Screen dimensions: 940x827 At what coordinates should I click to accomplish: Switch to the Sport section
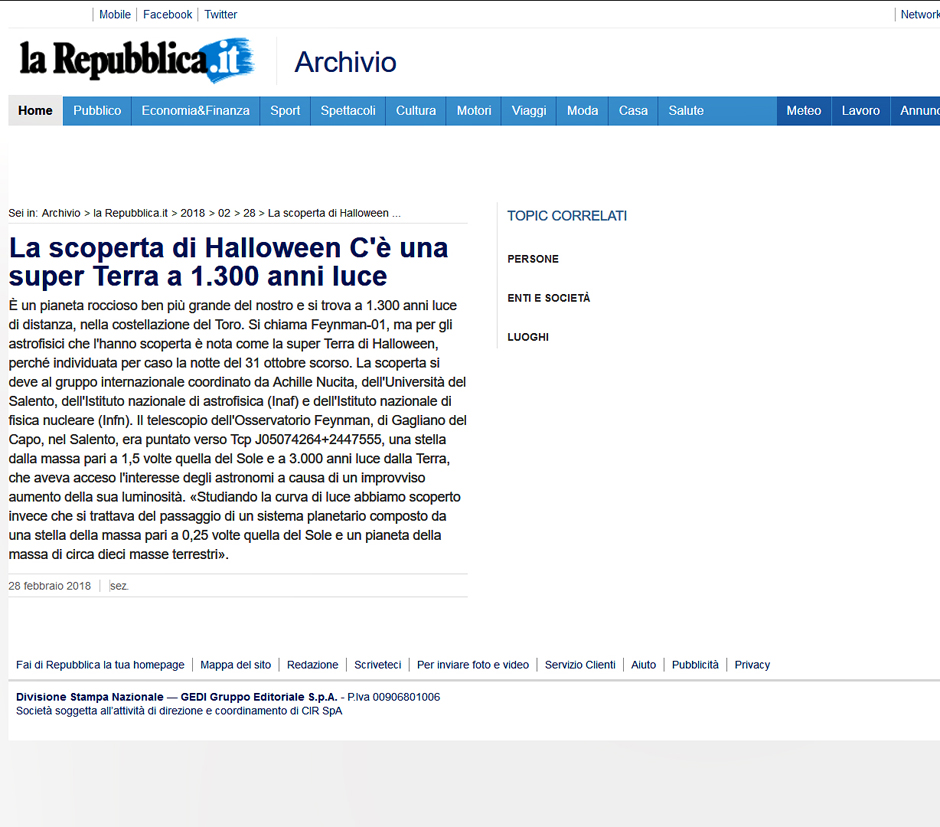[x=285, y=111]
